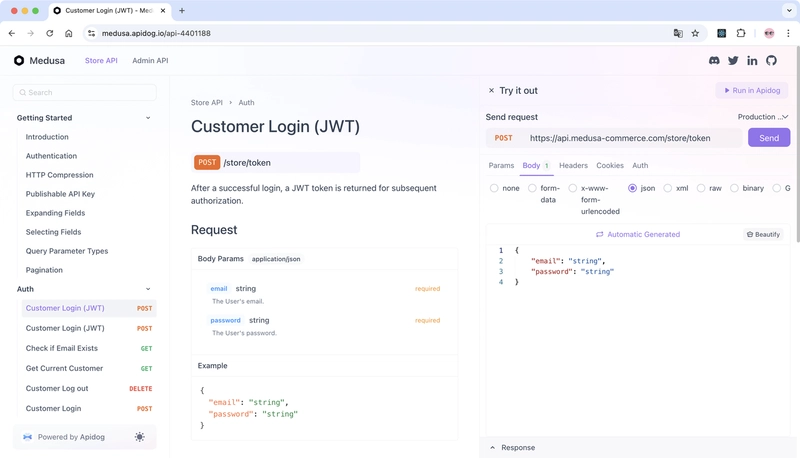800x458 pixels.
Task: Open the GitHub icon link
Action: tap(771, 60)
